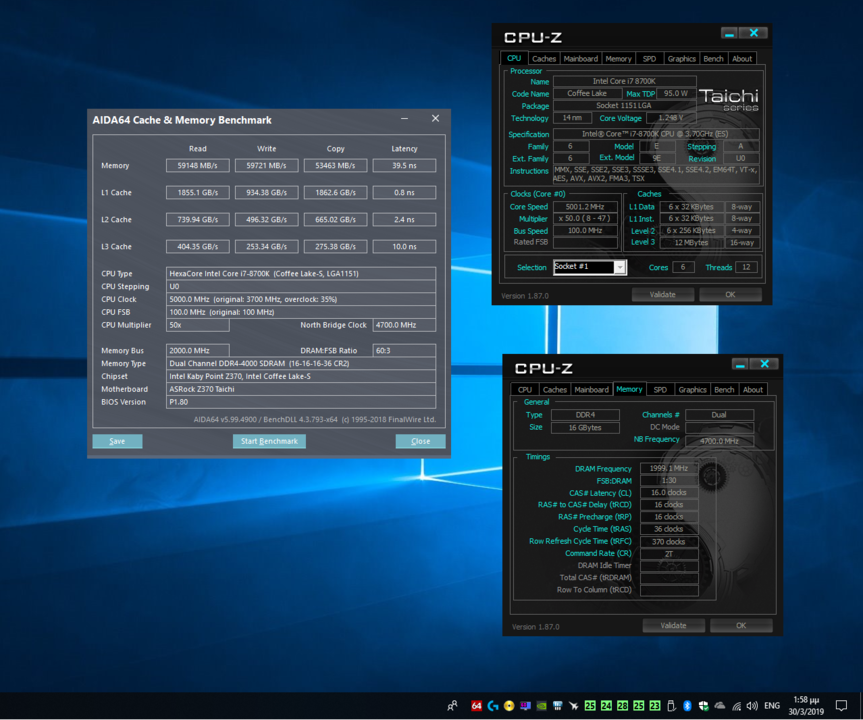Viewport: 863px width, 720px height.
Task: Click BIOS Version field P1.80
Action: [x=301, y=402]
